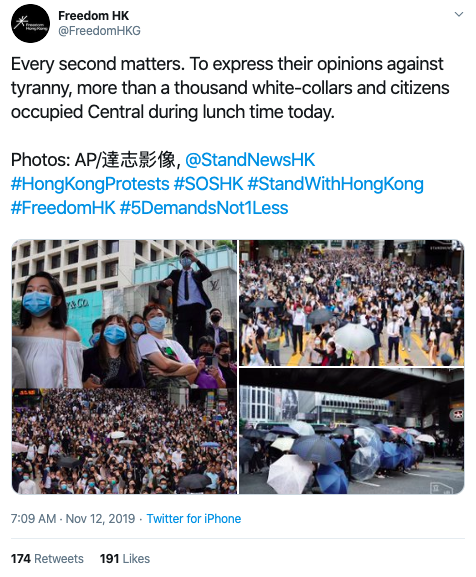Visit the @FreedomHKG handle
Image resolution: width=476 pixels, height=577 pixels.
(x=99, y=31)
